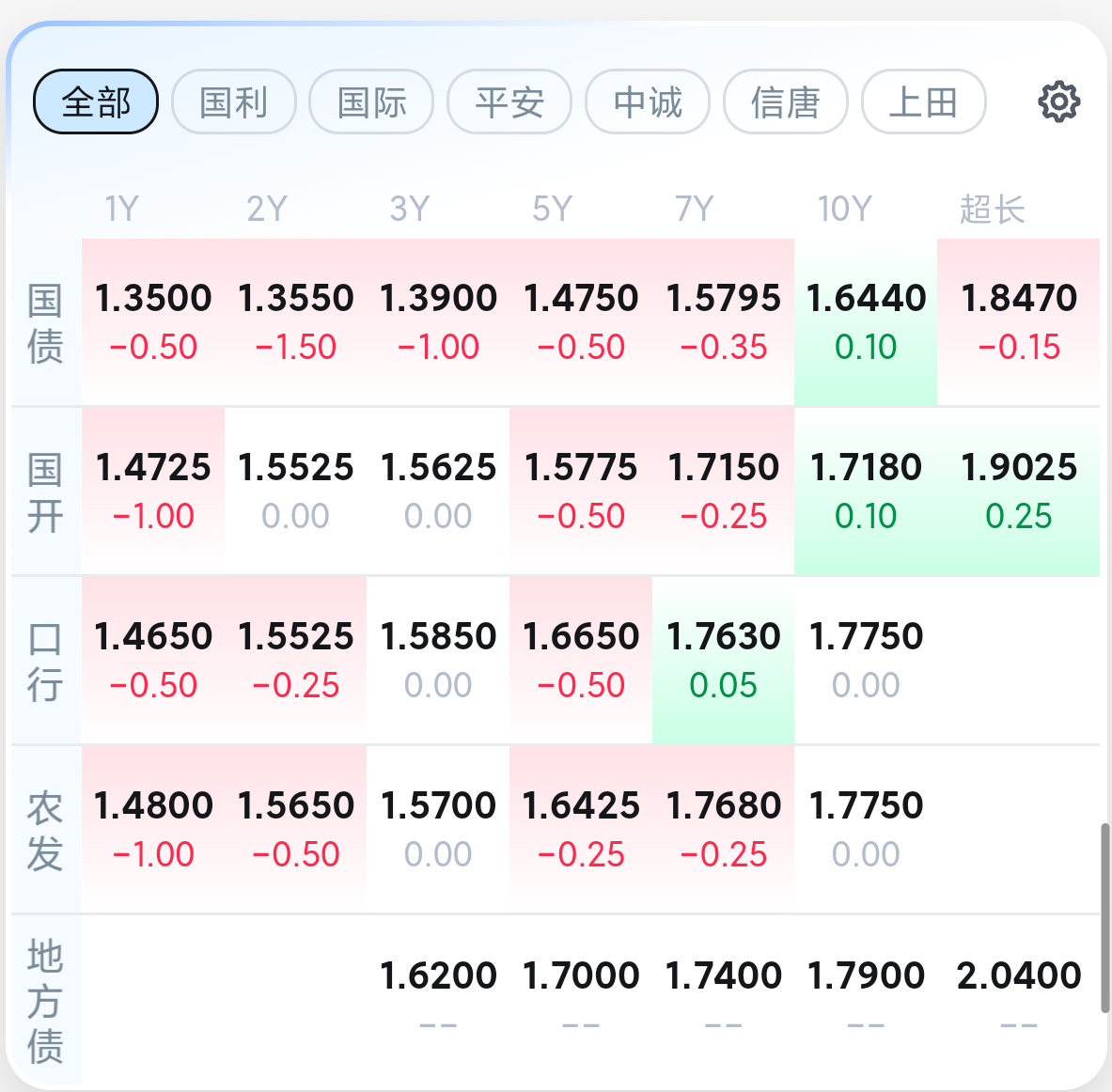Image resolution: width=1112 pixels, height=1092 pixels.
Task: Open the 国开 超长 cell 1.9025
Action: [x=1018, y=491]
